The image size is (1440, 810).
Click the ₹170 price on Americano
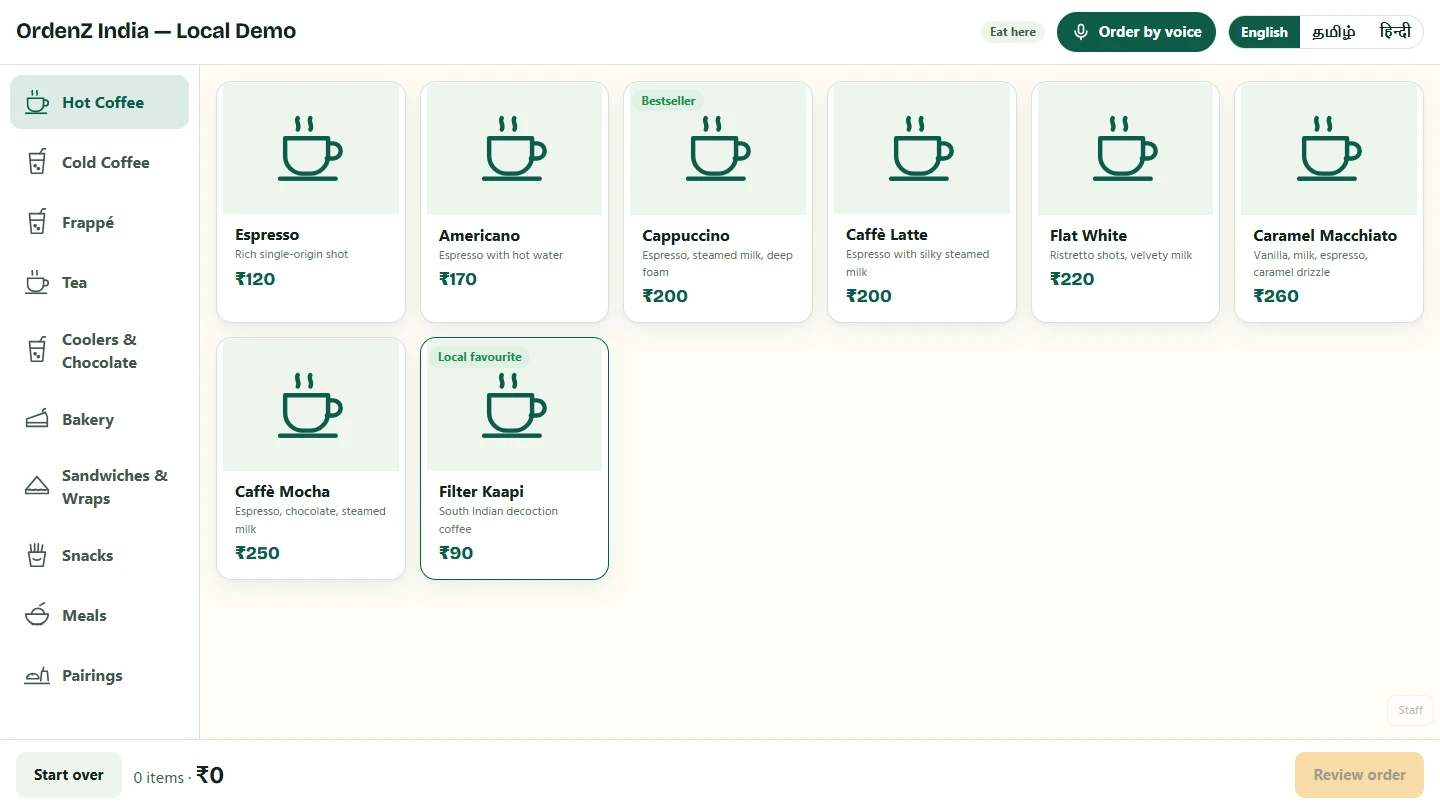click(x=458, y=279)
